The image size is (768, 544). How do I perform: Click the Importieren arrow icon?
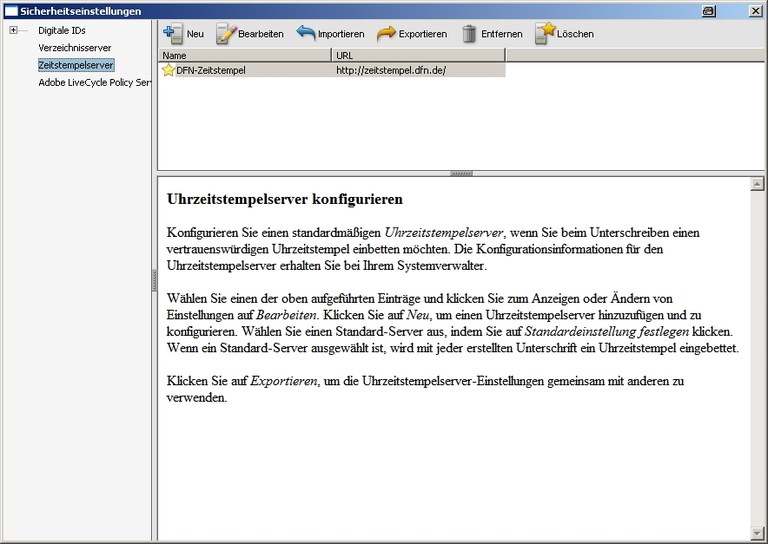point(306,33)
